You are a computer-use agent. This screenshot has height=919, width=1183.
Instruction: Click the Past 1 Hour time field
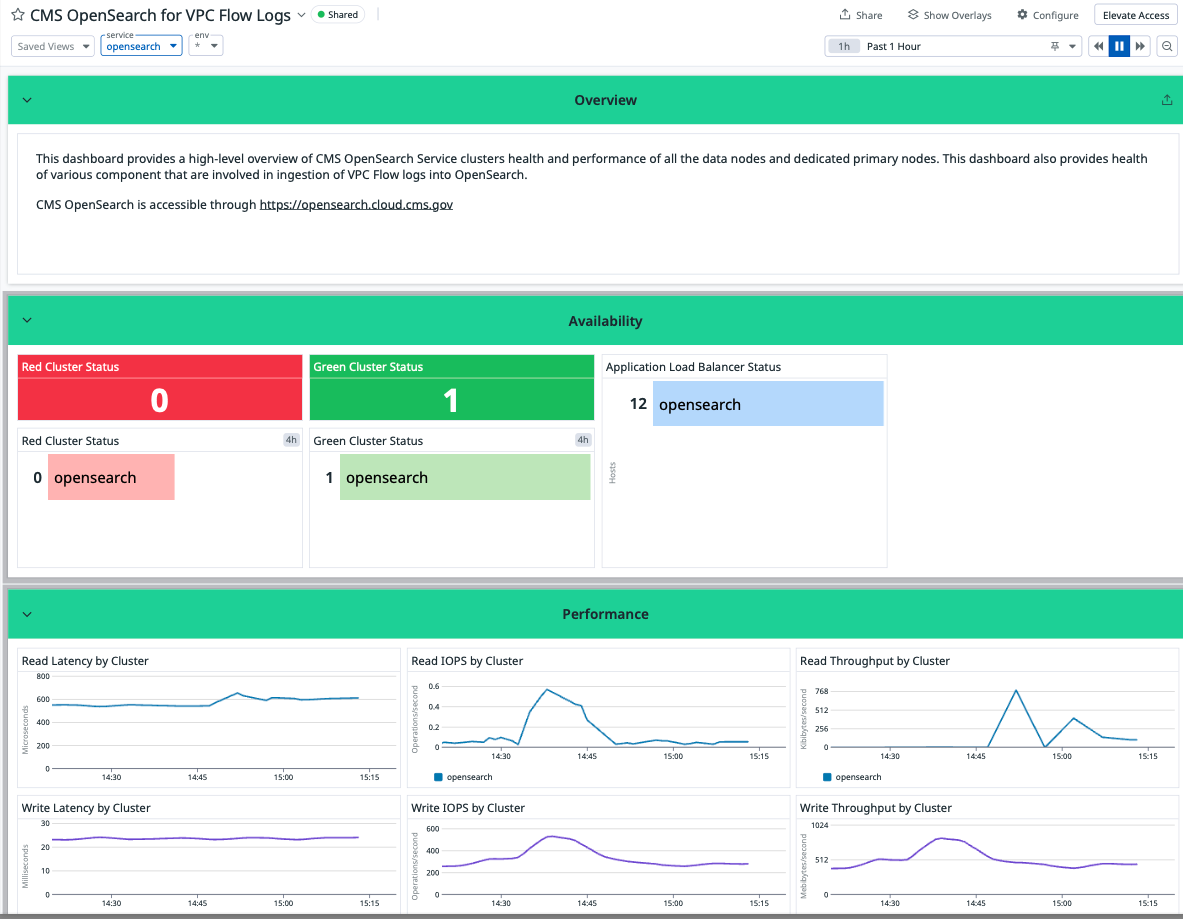(954, 47)
